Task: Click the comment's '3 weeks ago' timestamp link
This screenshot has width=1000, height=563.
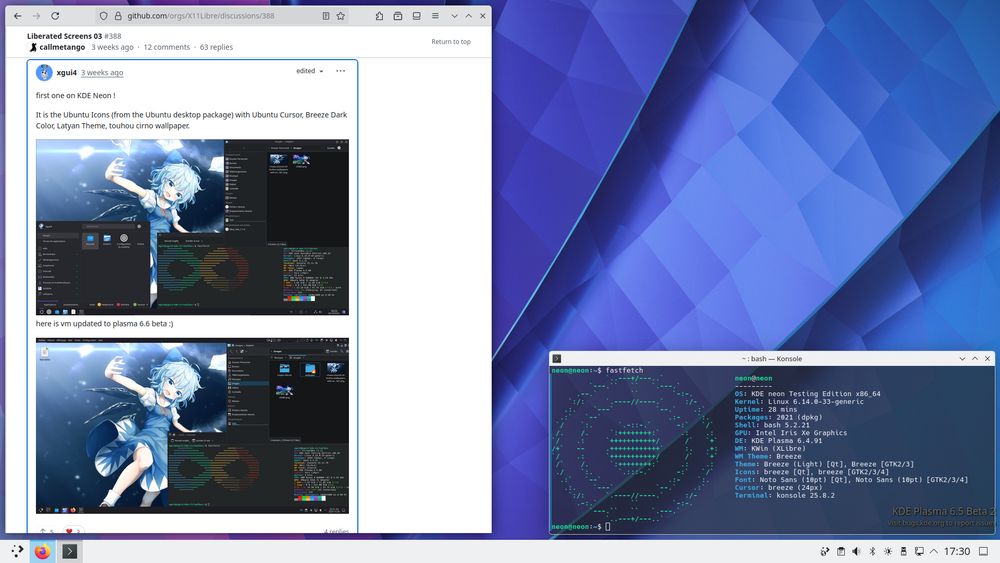Action: point(102,72)
